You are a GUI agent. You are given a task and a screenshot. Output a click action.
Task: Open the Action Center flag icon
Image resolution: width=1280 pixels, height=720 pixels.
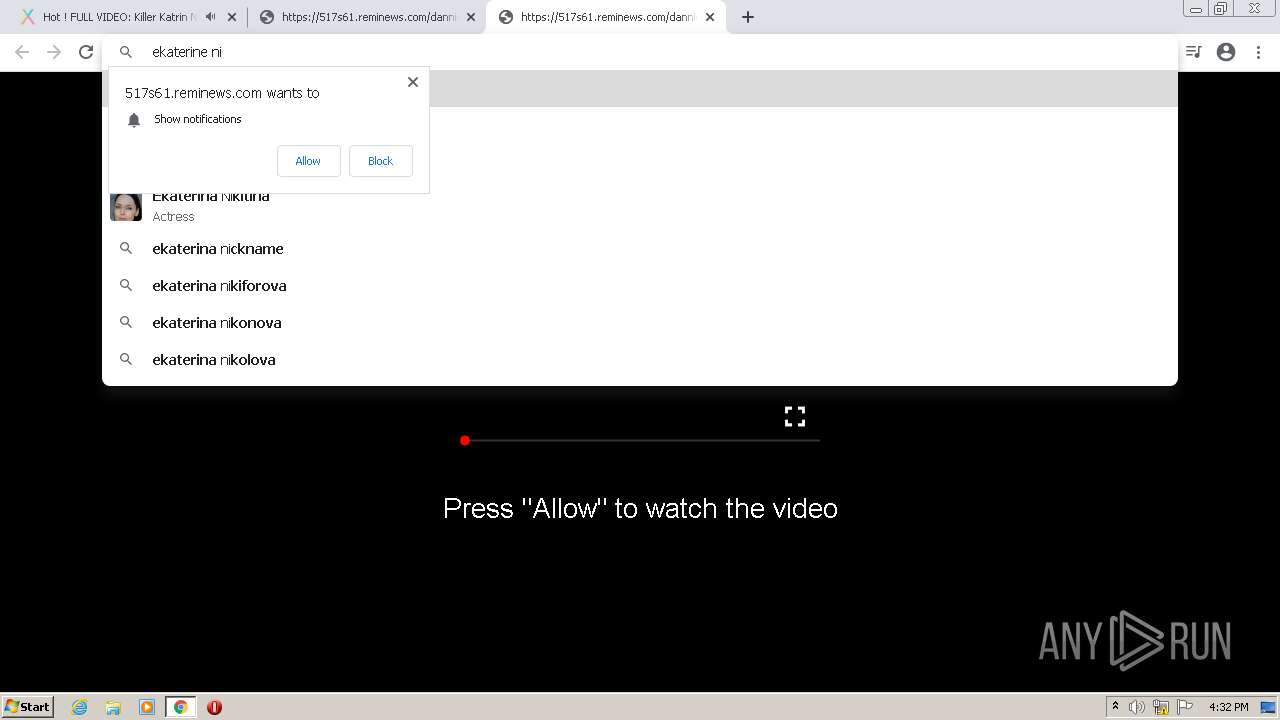(x=1185, y=707)
